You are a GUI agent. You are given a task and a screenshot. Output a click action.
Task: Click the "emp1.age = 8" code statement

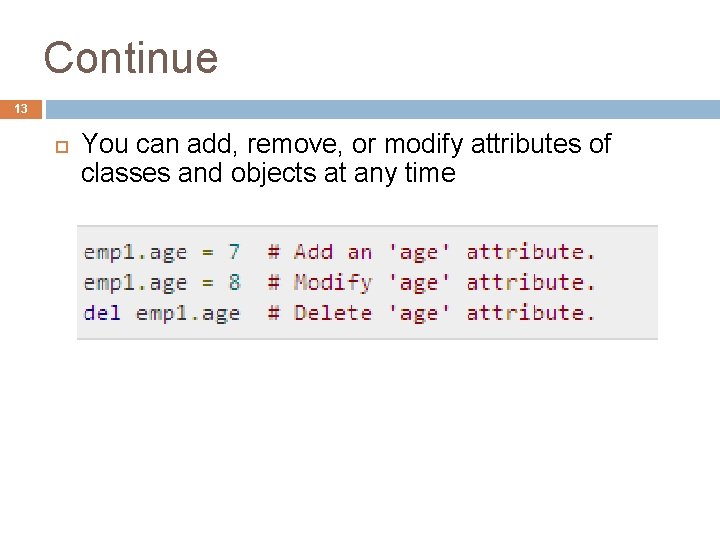(x=161, y=282)
